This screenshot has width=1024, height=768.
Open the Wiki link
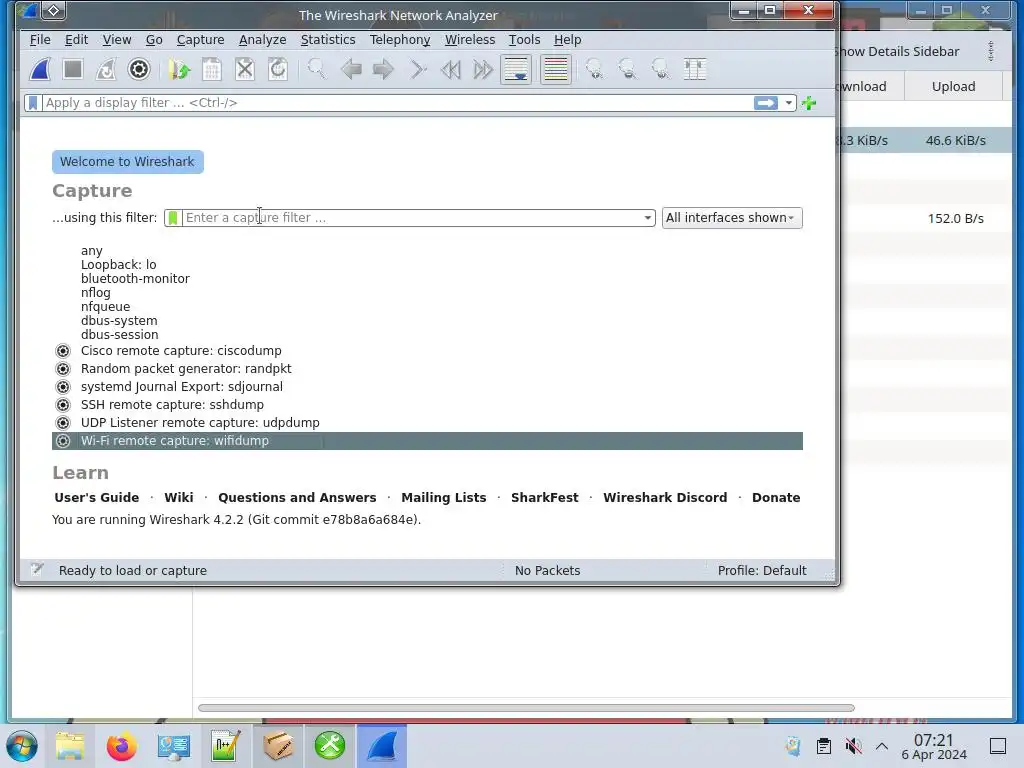coord(179,498)
